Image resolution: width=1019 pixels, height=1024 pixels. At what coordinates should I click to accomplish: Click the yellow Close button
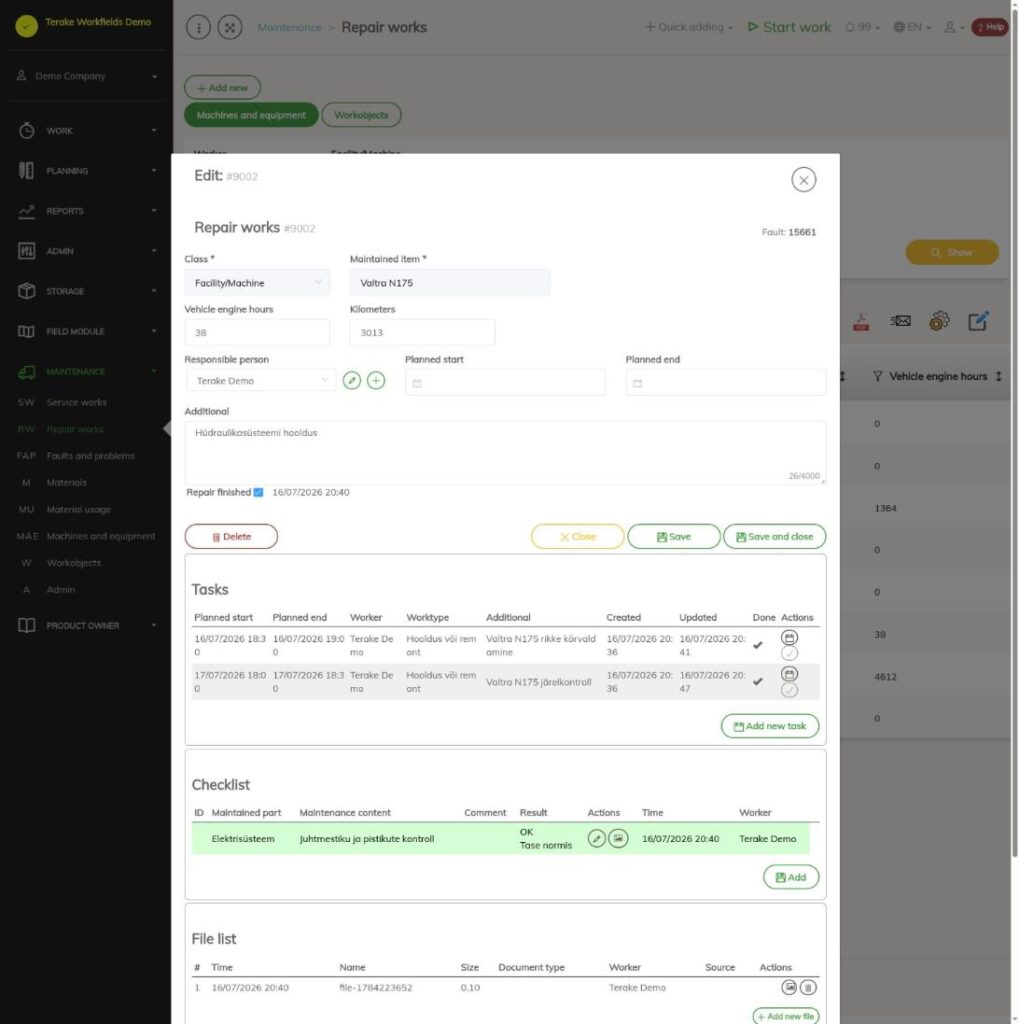577,536
